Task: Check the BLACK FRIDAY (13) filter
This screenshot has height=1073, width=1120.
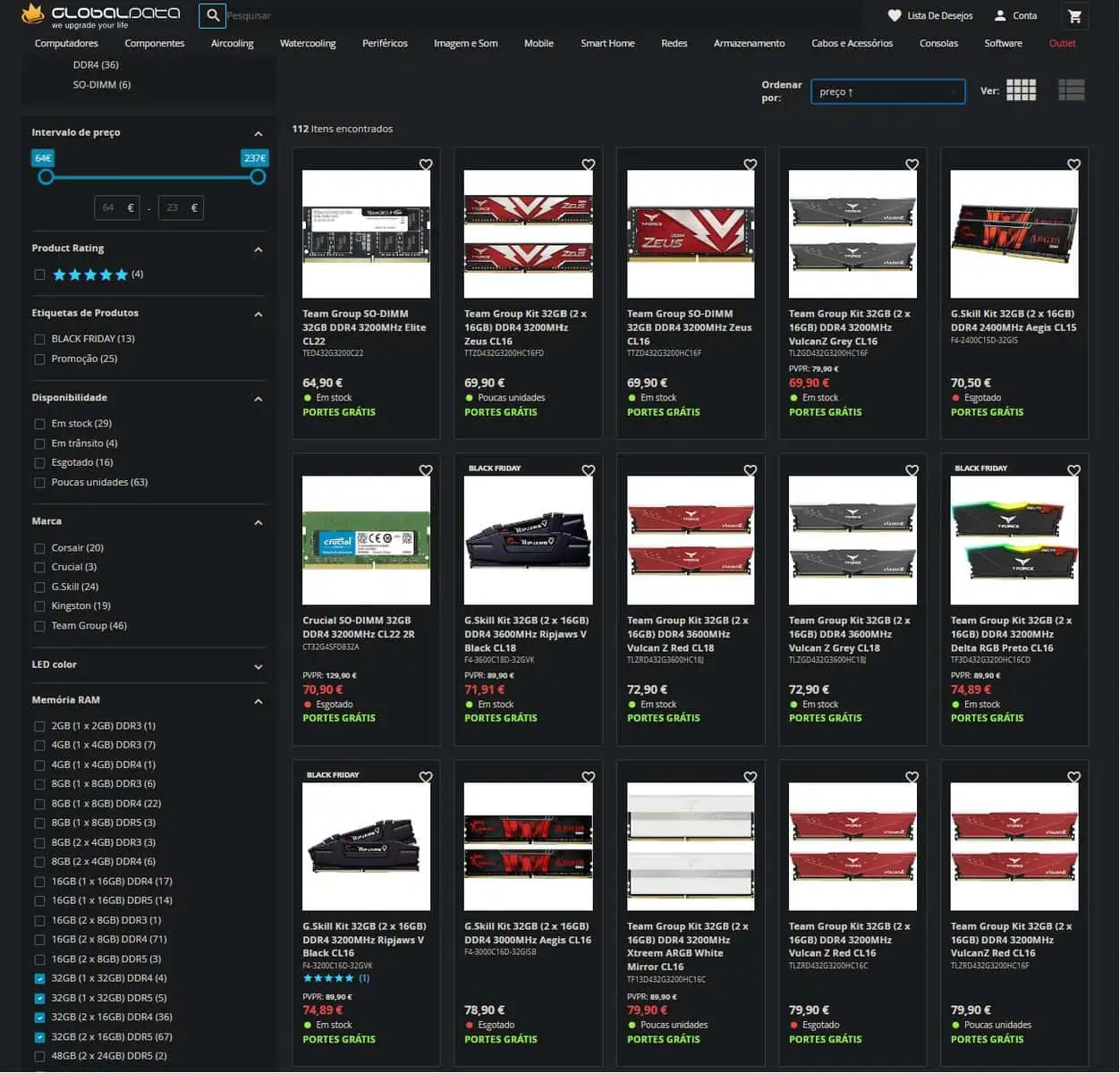Action: click(39, 339)
